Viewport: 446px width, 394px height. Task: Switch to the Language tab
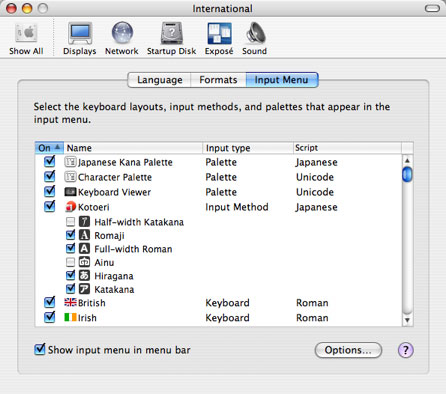click(159, 80)
